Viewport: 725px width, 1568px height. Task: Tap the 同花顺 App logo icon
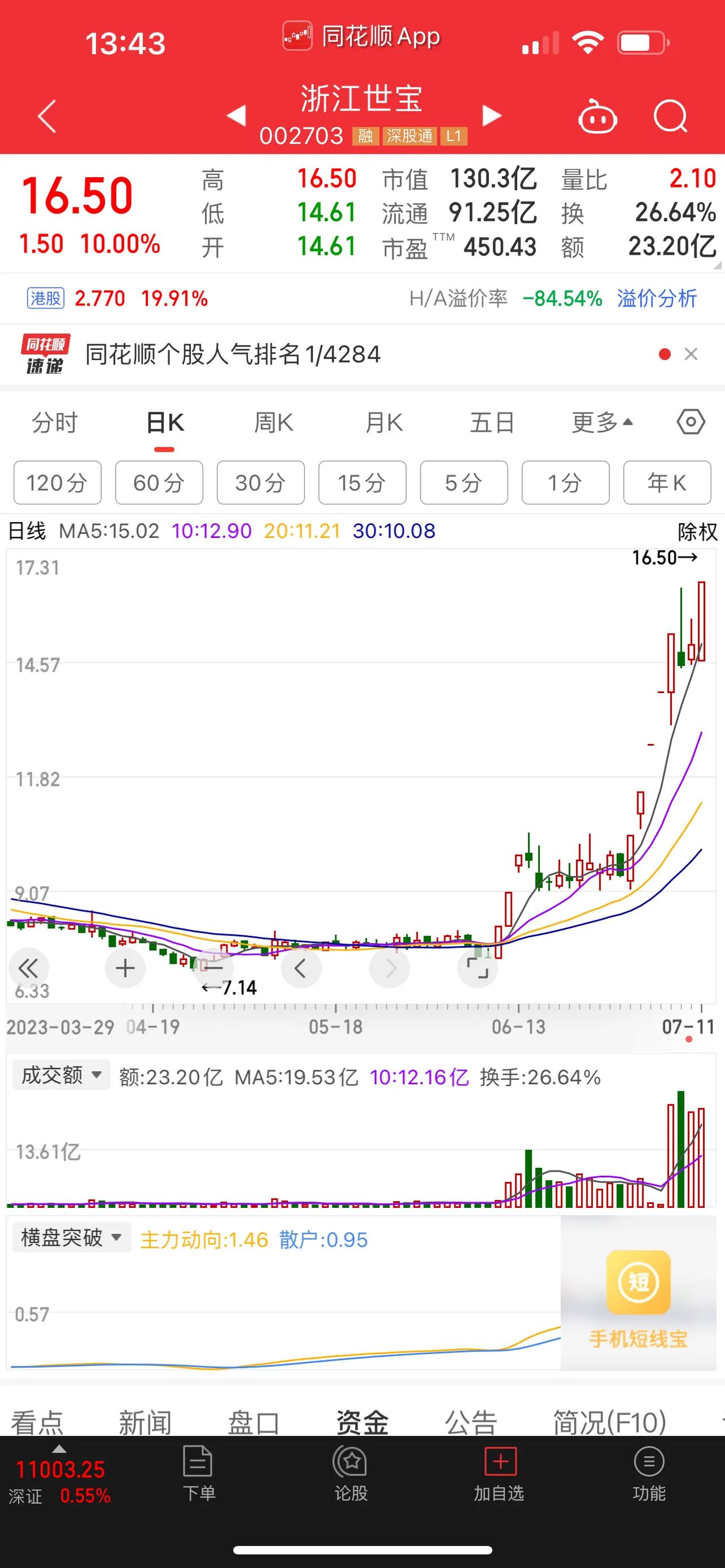tap(297, 36)
